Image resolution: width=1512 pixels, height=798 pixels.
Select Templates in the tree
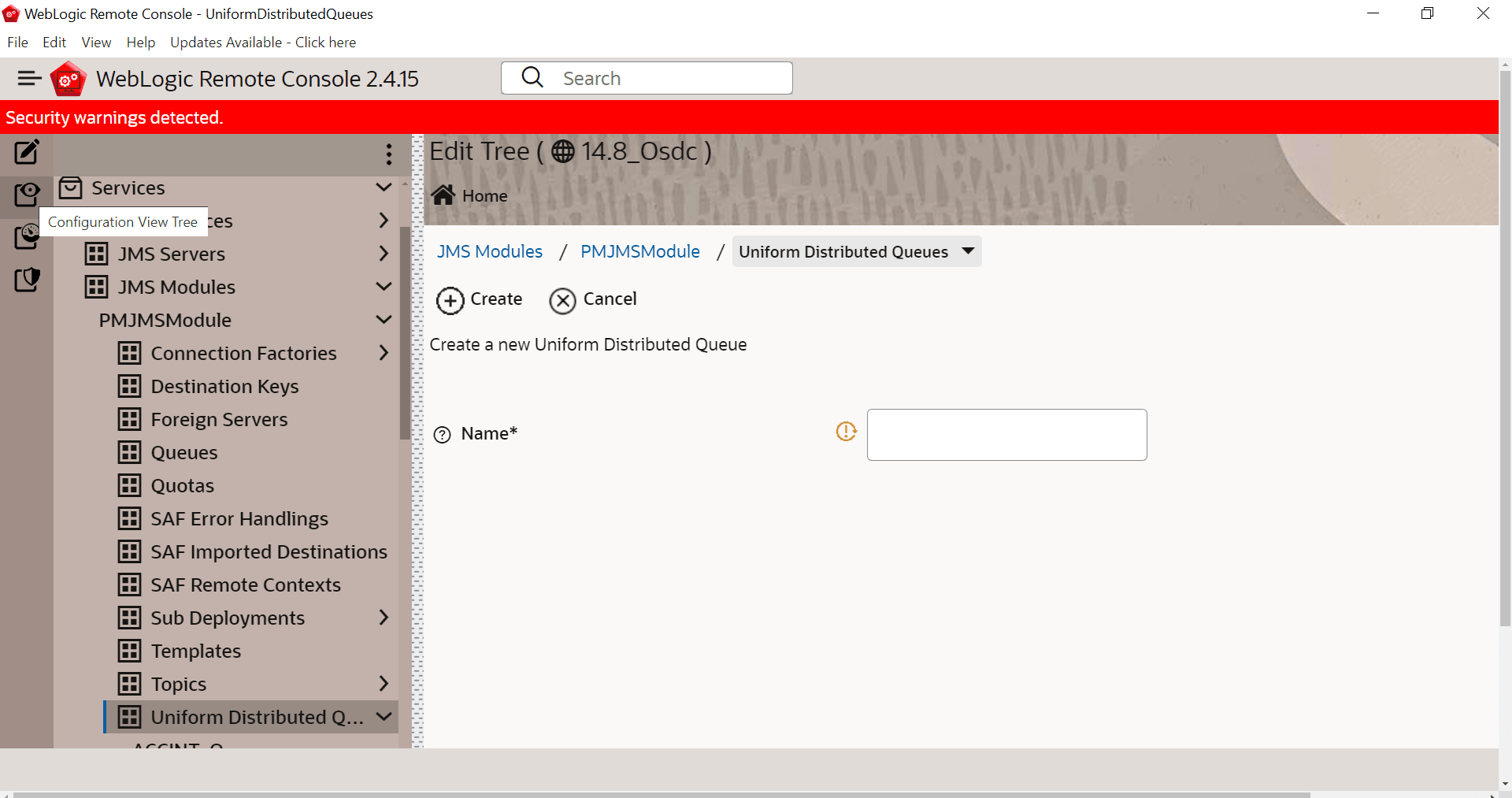196,651
